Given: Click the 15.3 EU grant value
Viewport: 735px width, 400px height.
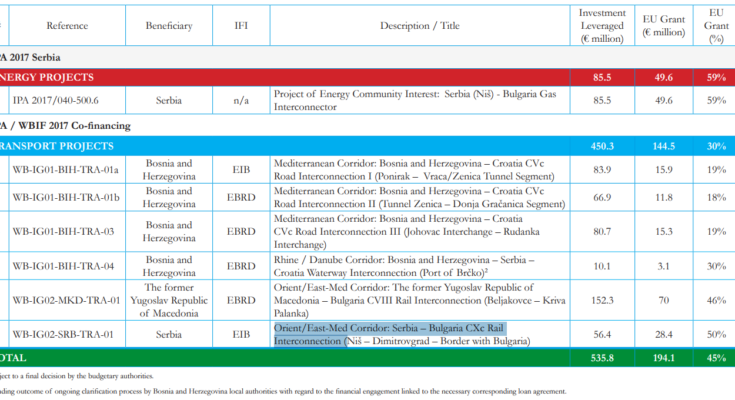Looking at the screenshot, I should coord(664,232).
